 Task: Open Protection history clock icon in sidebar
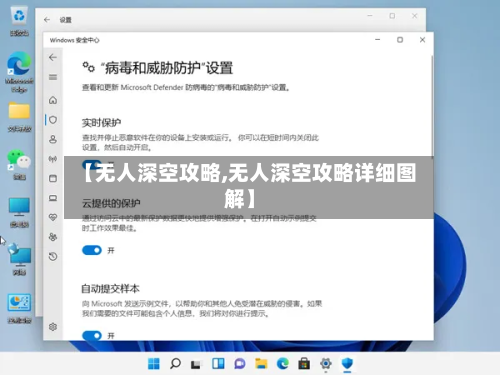(53, 256)
